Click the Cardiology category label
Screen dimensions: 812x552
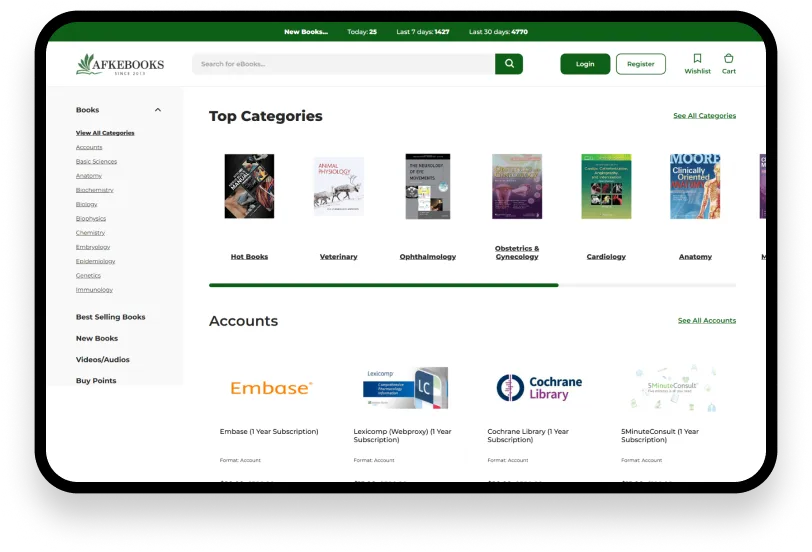(606, 257)
